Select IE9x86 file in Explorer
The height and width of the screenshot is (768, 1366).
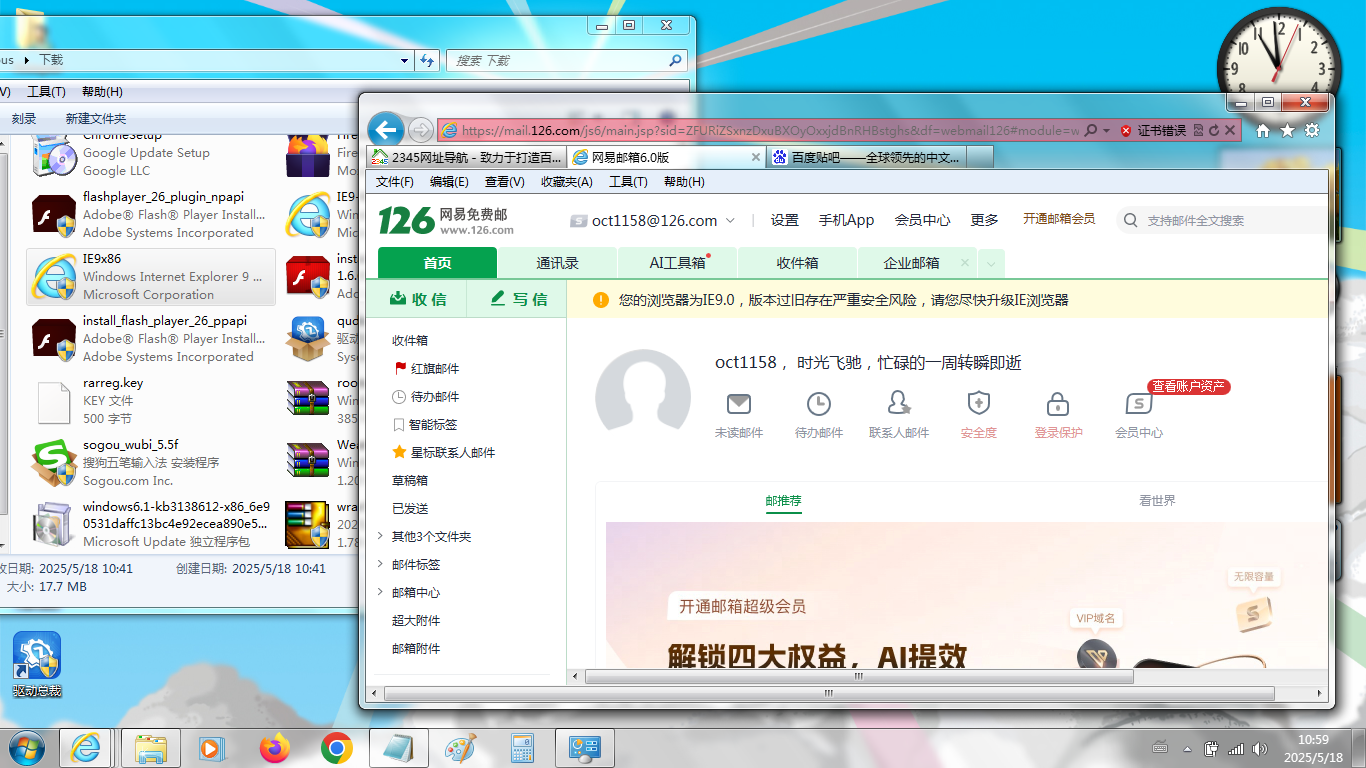click(x=151, y=277)
